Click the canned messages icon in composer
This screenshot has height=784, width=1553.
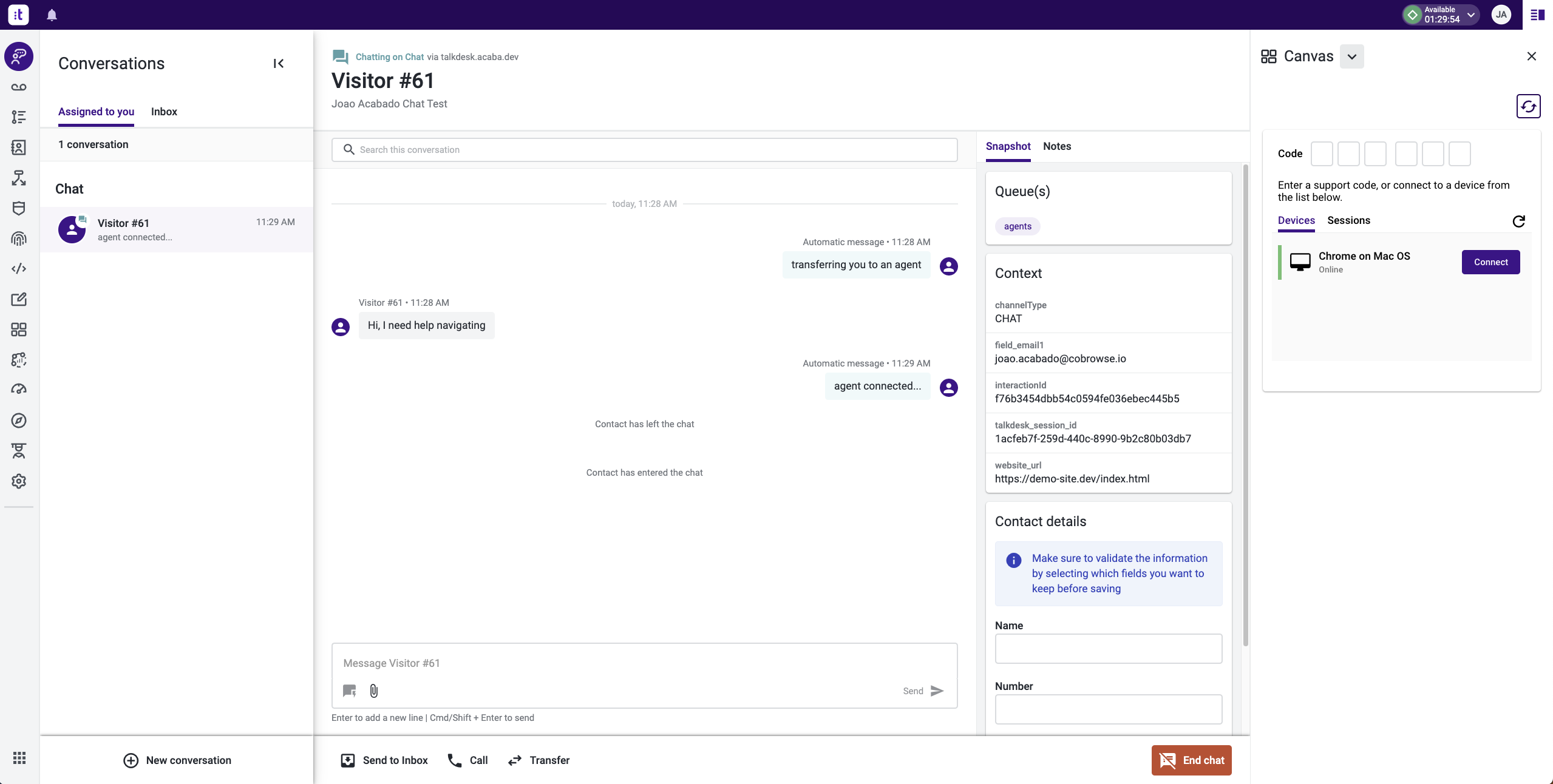click(x=349, y=691)
